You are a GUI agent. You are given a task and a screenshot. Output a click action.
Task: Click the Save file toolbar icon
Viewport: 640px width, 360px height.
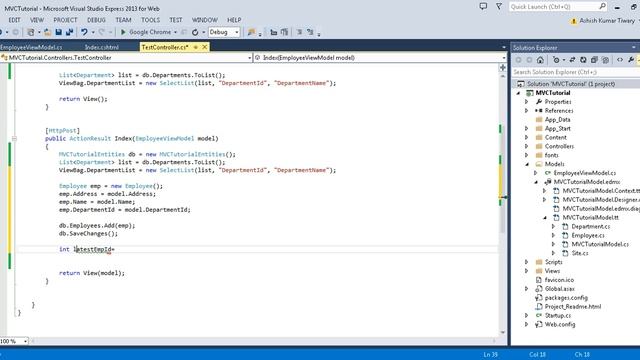58,32
